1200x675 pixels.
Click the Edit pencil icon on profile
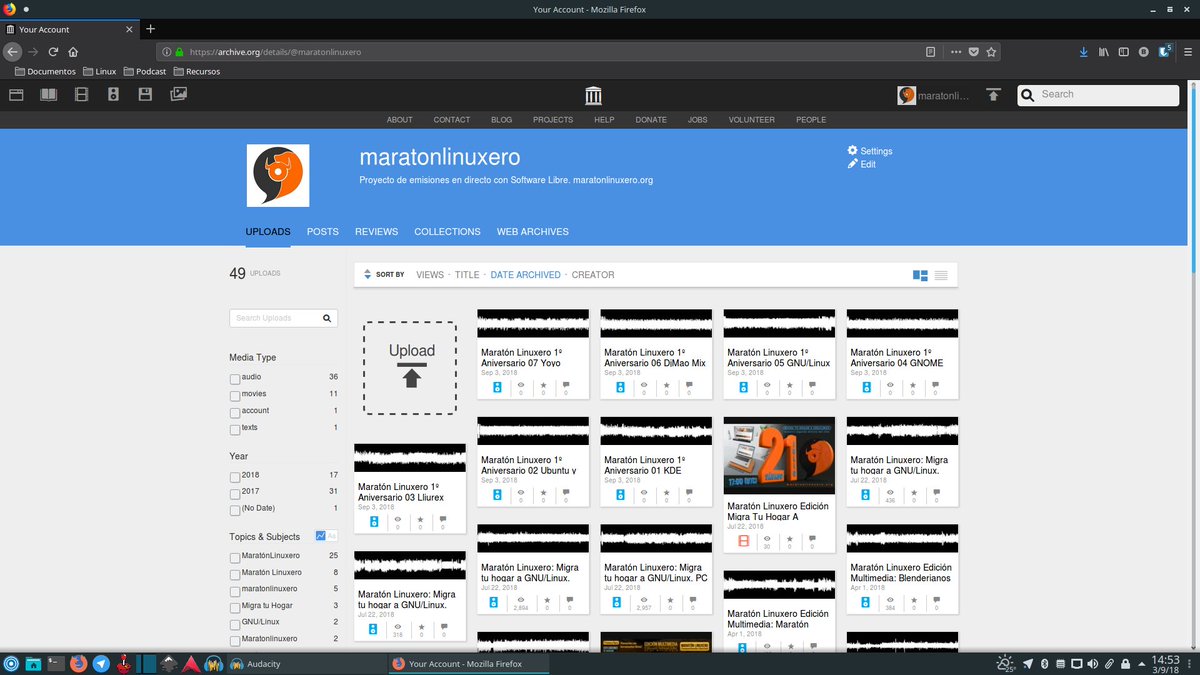coord(852,164)
